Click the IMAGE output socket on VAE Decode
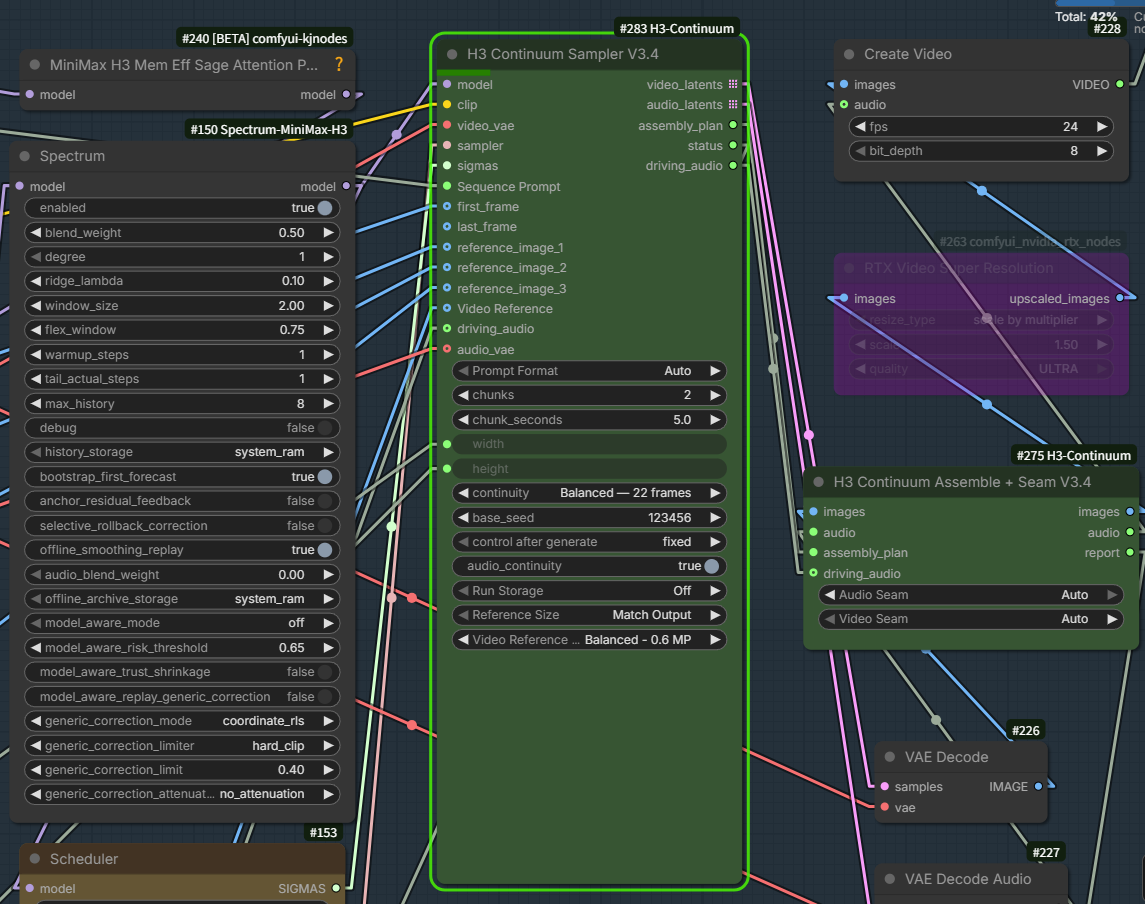 coord(1038,786)
